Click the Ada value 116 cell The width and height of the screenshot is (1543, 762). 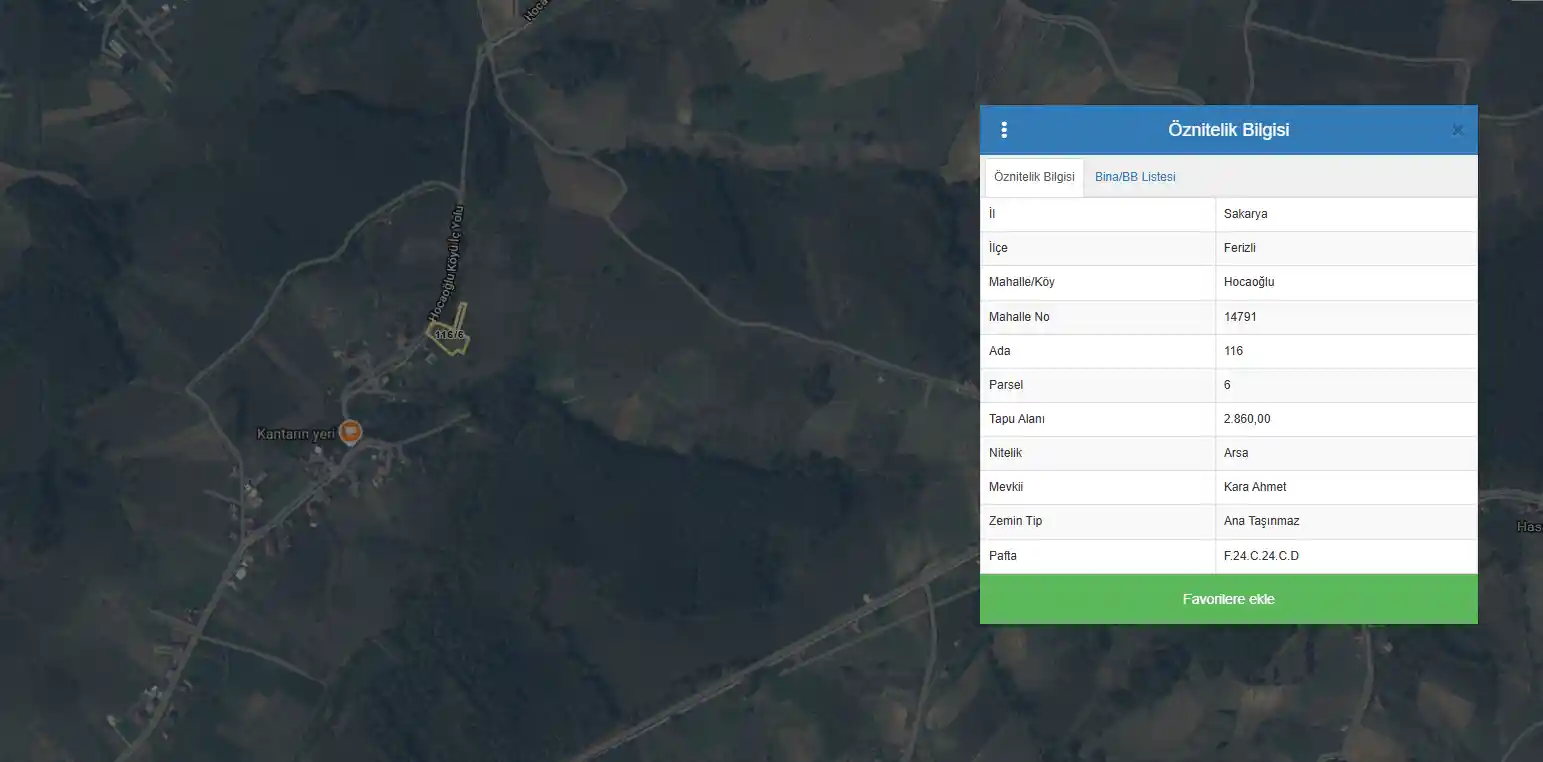pyautogui.click(x=1346, y=351)
